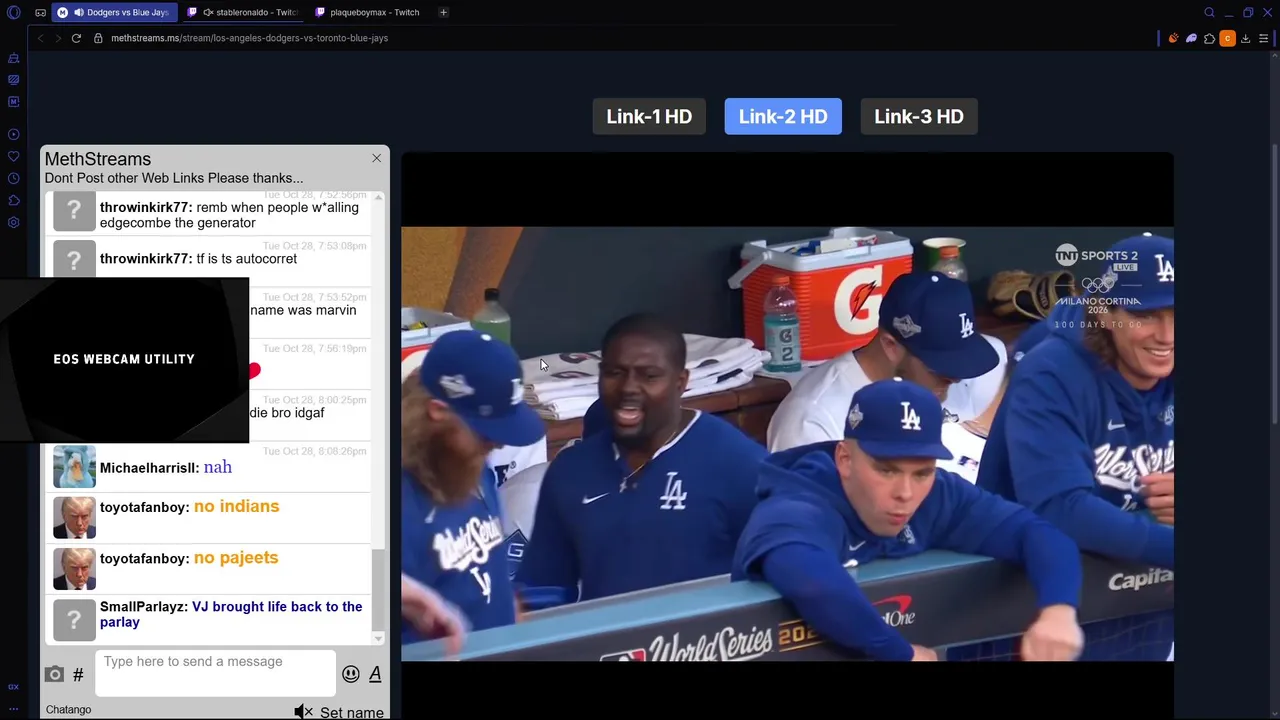The height and width of the screenshot is (720, 1280).
Task: Open the orange C extension icon
Action: 1227,38
